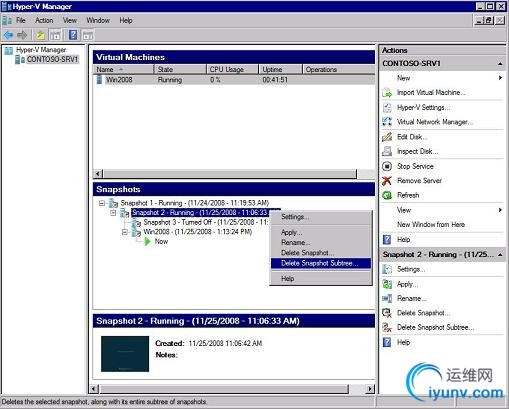Image resolution: width=509 pixels, height=409 pixels.
Task: Click the Show/Hide console tree toolbar icon
Action: (x=56, y=35)
